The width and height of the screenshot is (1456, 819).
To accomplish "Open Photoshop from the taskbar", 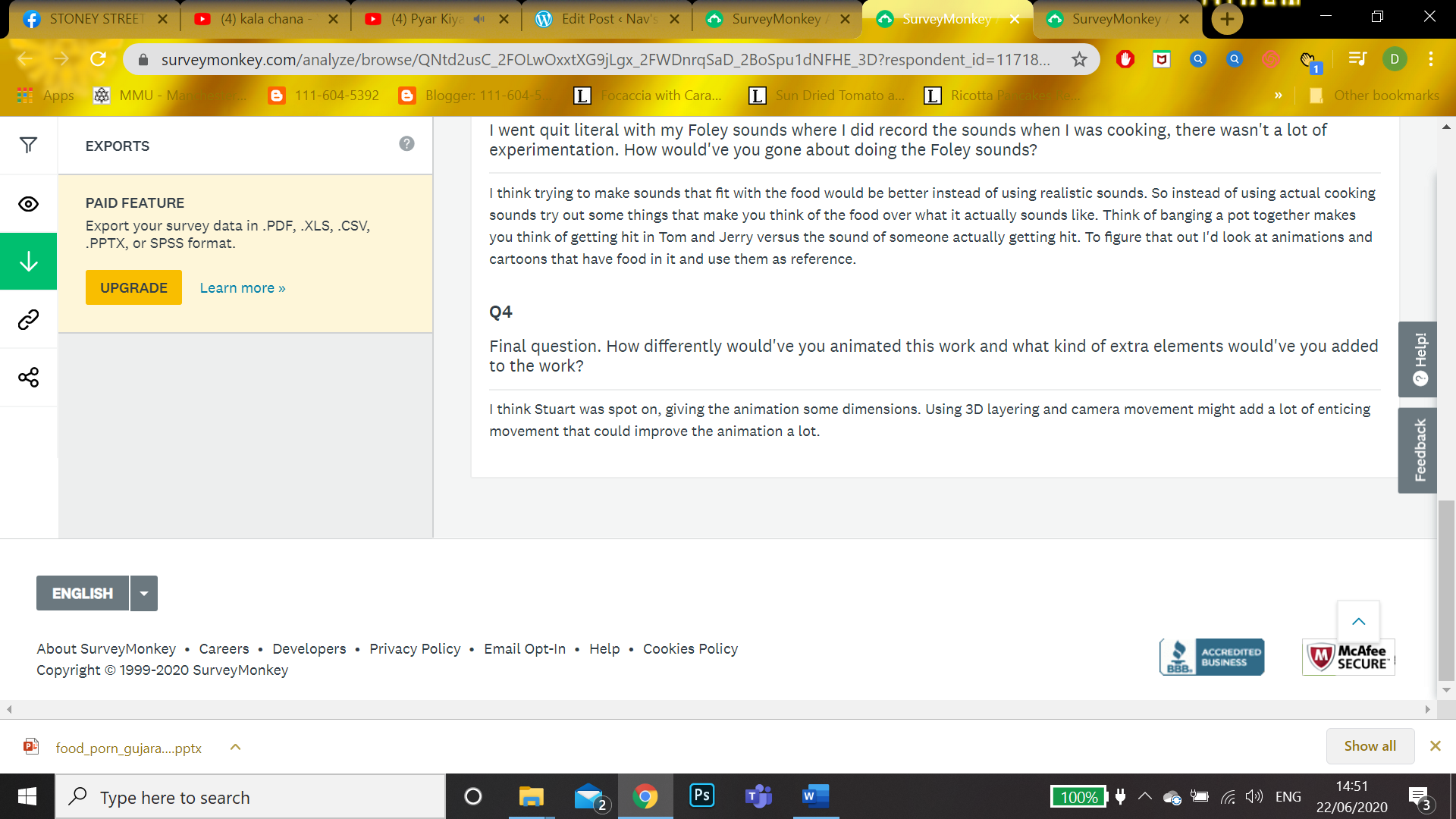I will 701,795.
